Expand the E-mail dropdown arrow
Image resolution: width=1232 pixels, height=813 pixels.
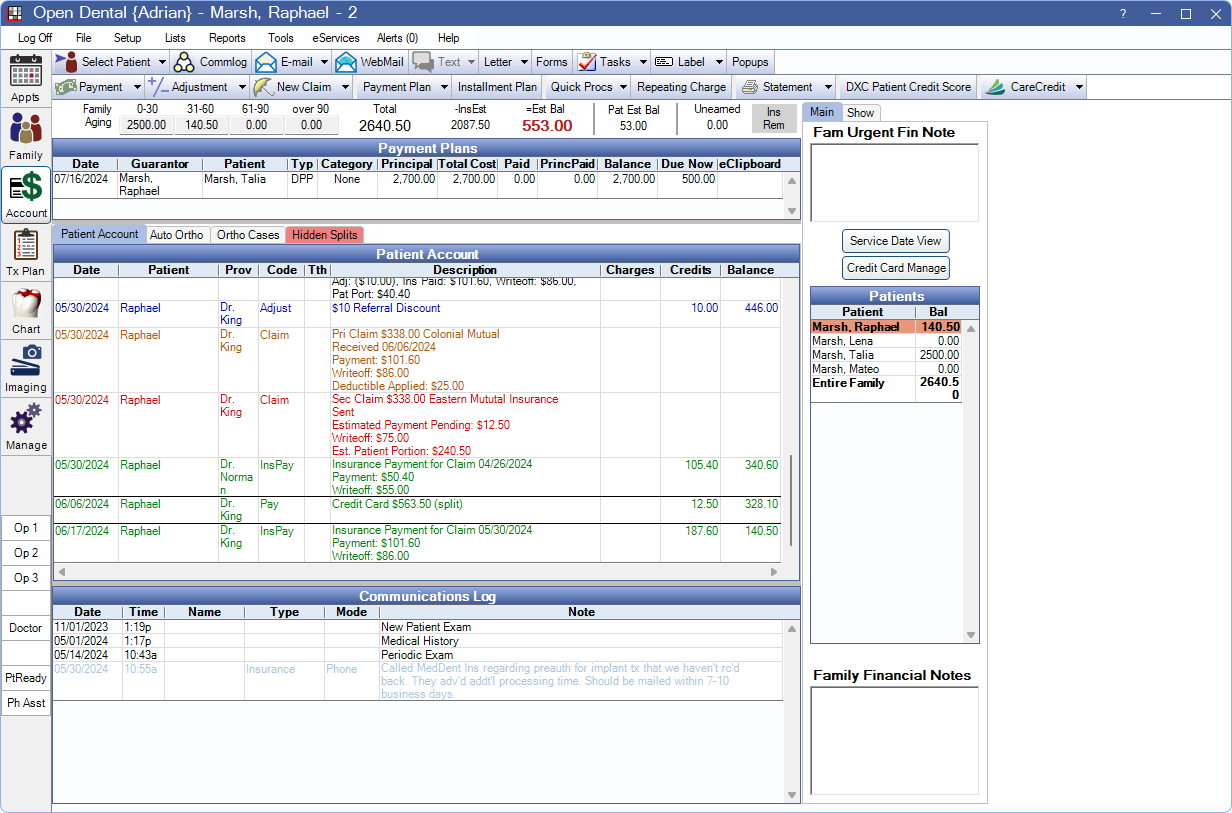pos(326,62)
